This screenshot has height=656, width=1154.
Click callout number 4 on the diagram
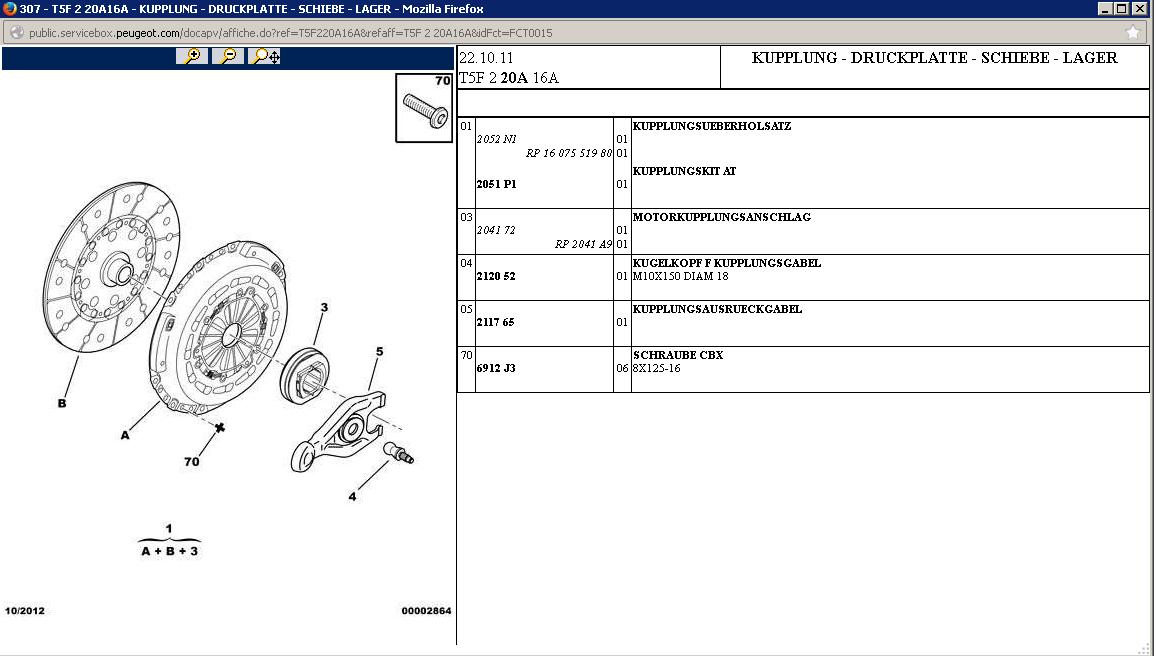pos(352,496)
